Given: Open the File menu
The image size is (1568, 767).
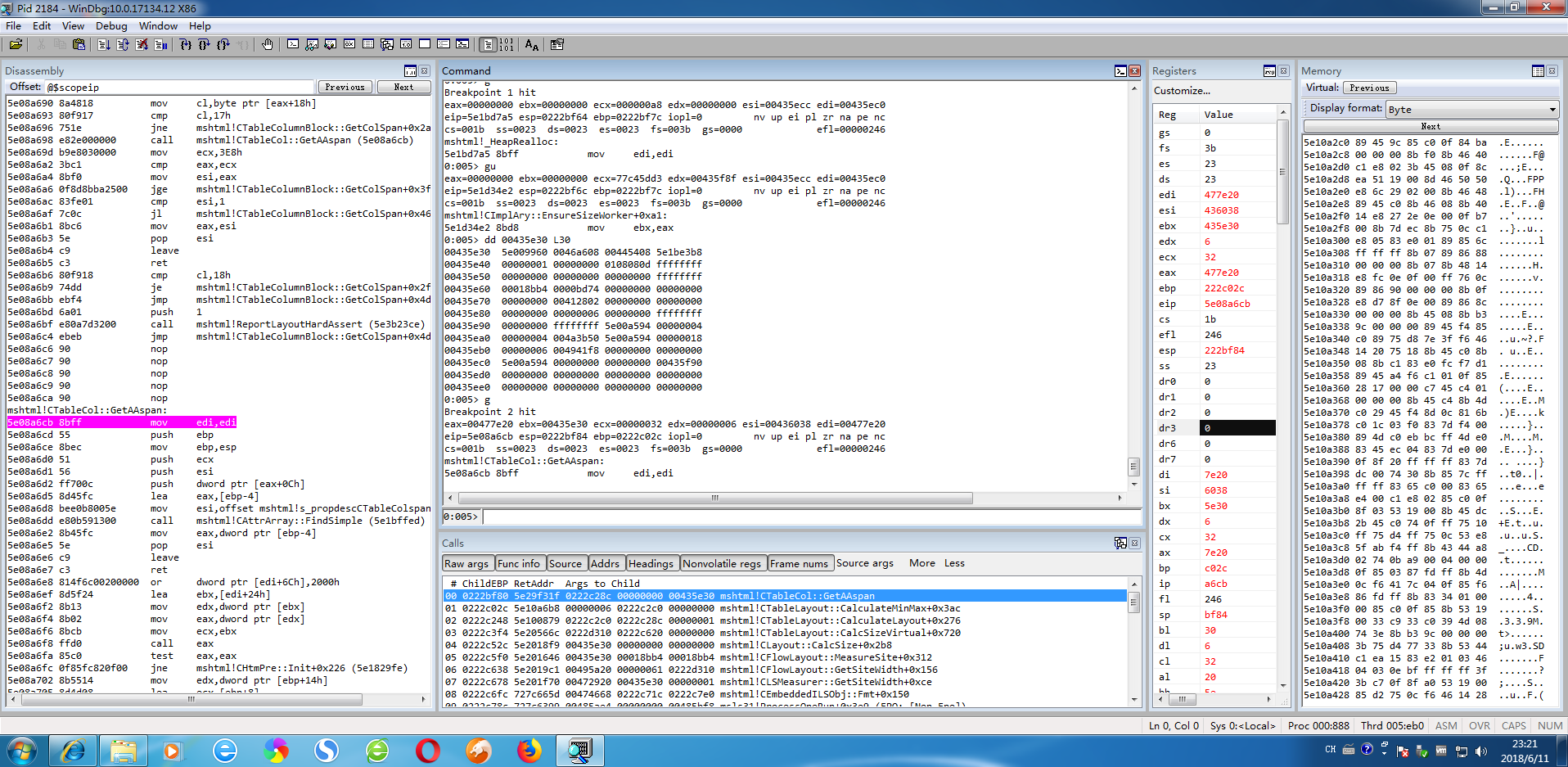Looking at the screenshot, I should point(14,25).
